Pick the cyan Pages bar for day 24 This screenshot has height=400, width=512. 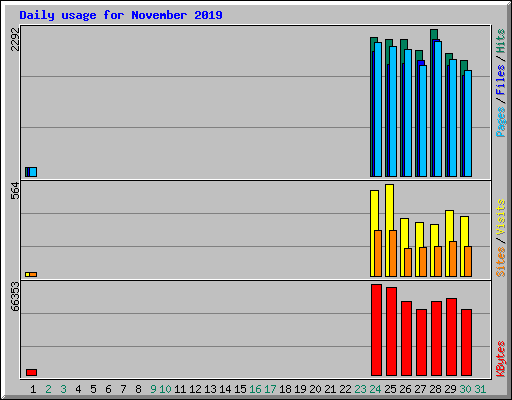click(378, 109)
